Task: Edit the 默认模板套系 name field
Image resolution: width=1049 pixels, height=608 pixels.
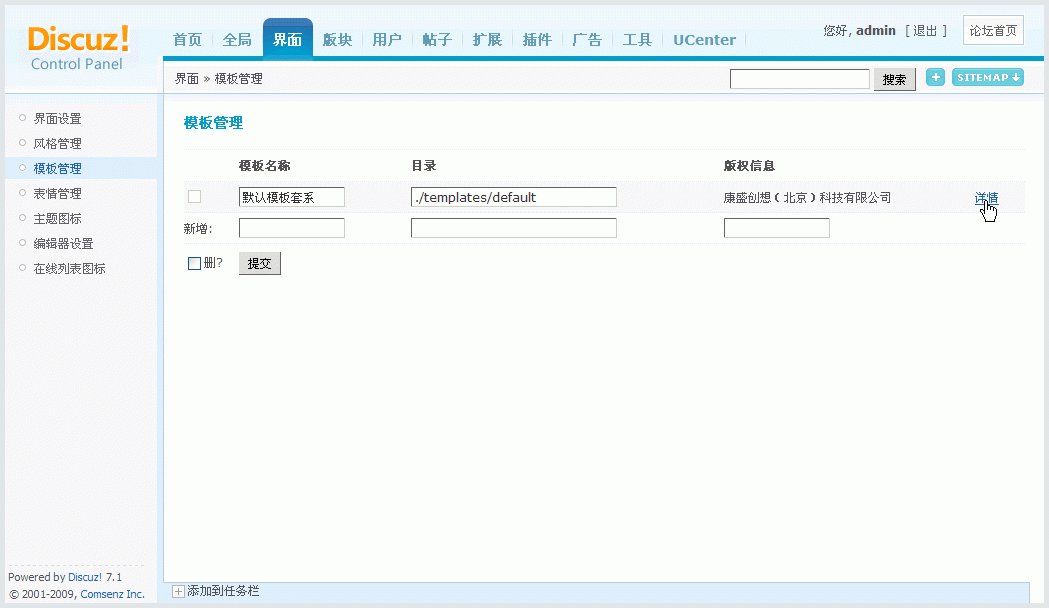Action: pyautogui.click(x=292, y=197)
